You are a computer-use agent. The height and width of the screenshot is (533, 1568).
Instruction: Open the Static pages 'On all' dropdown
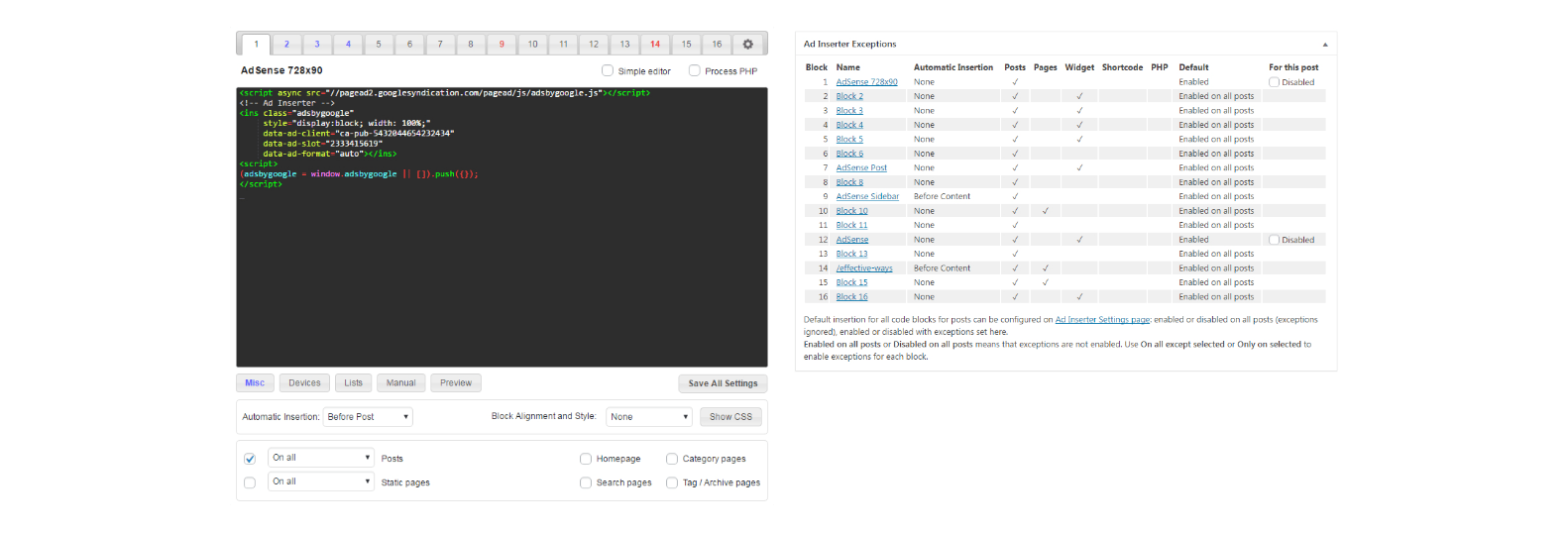[321, 481]
